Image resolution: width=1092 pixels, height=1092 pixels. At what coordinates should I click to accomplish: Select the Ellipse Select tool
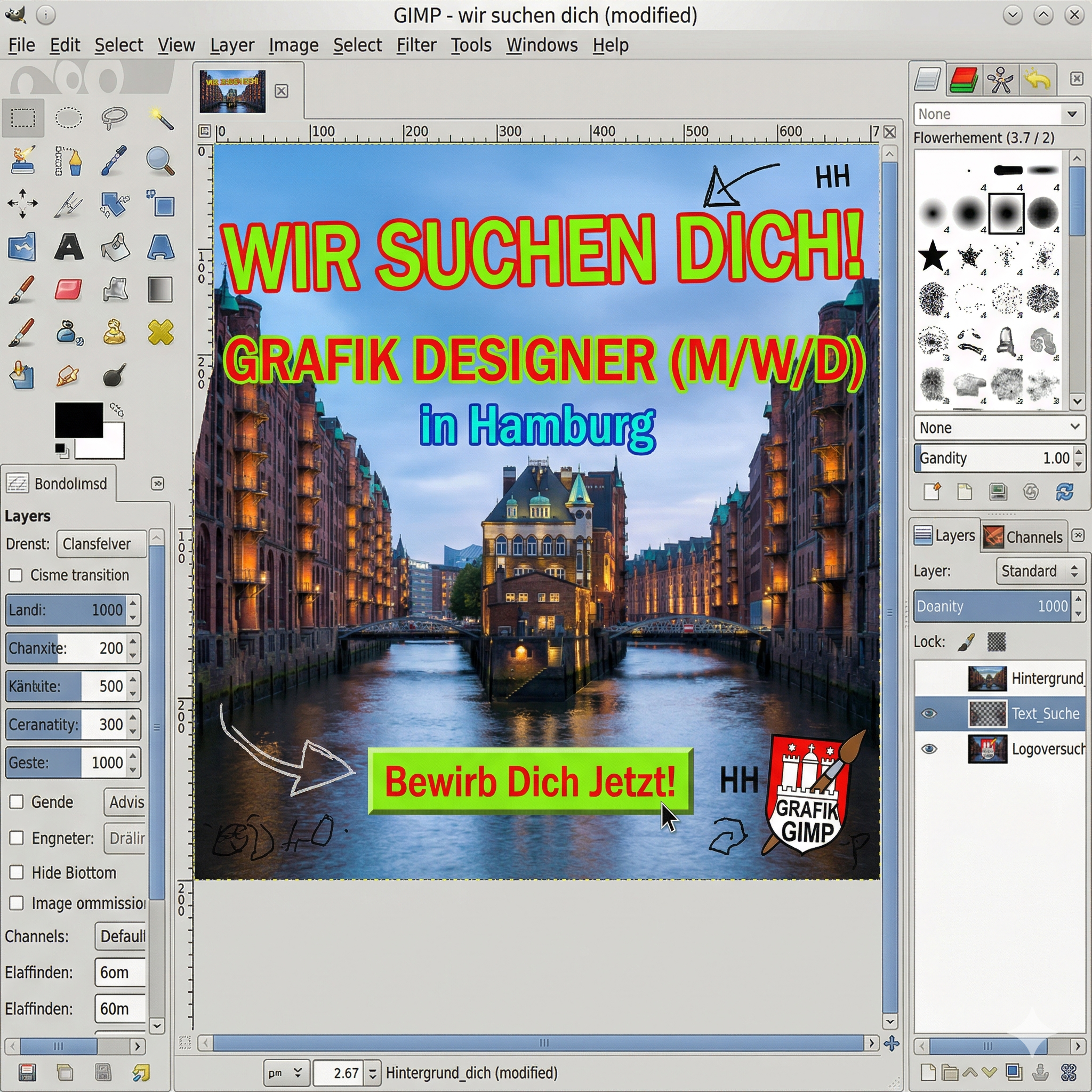pos(68,118)
